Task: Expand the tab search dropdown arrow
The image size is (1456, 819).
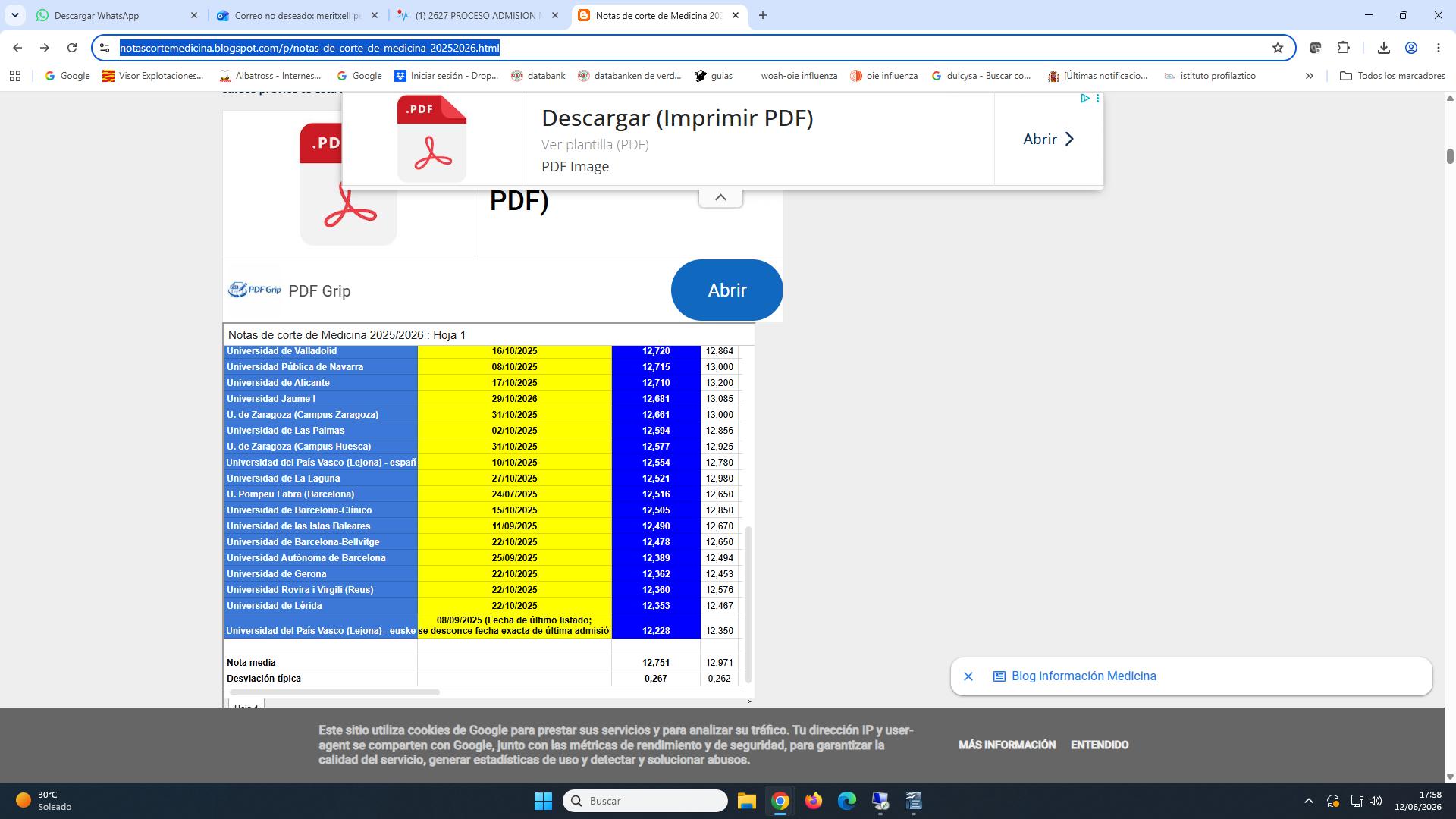Action: point(15,15)
